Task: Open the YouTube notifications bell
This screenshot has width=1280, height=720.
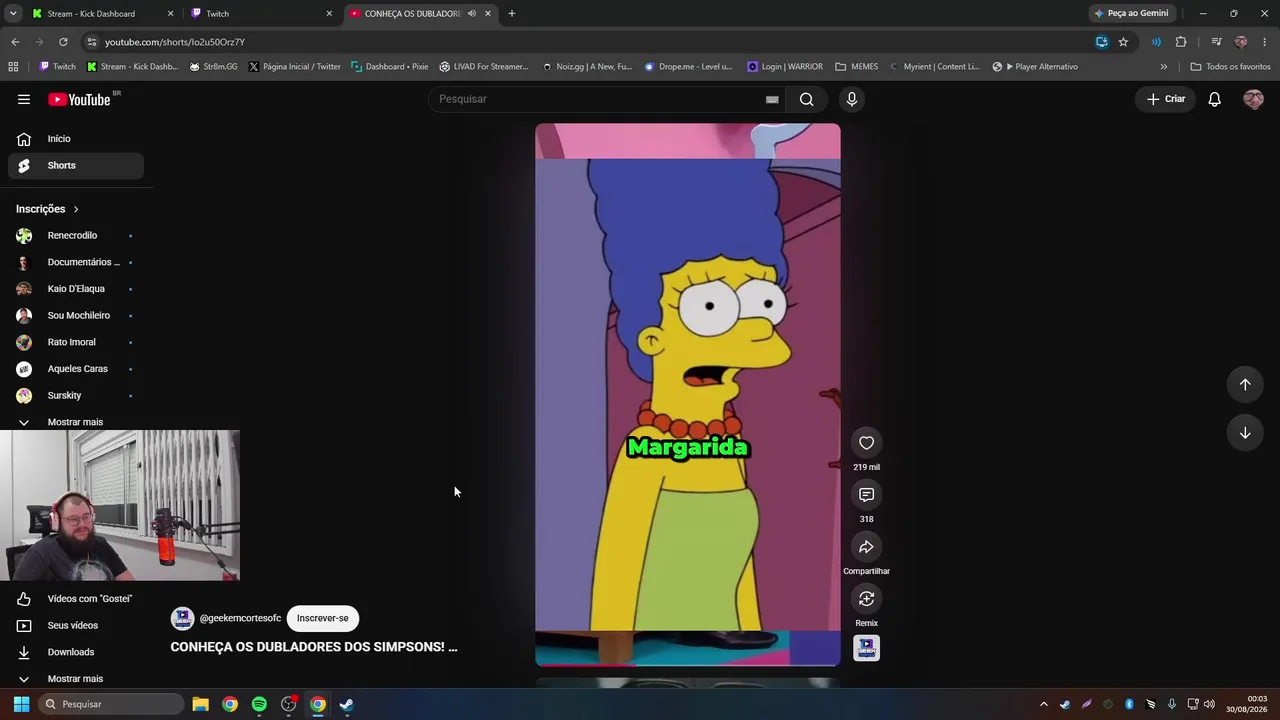Action: (1214, 99)
